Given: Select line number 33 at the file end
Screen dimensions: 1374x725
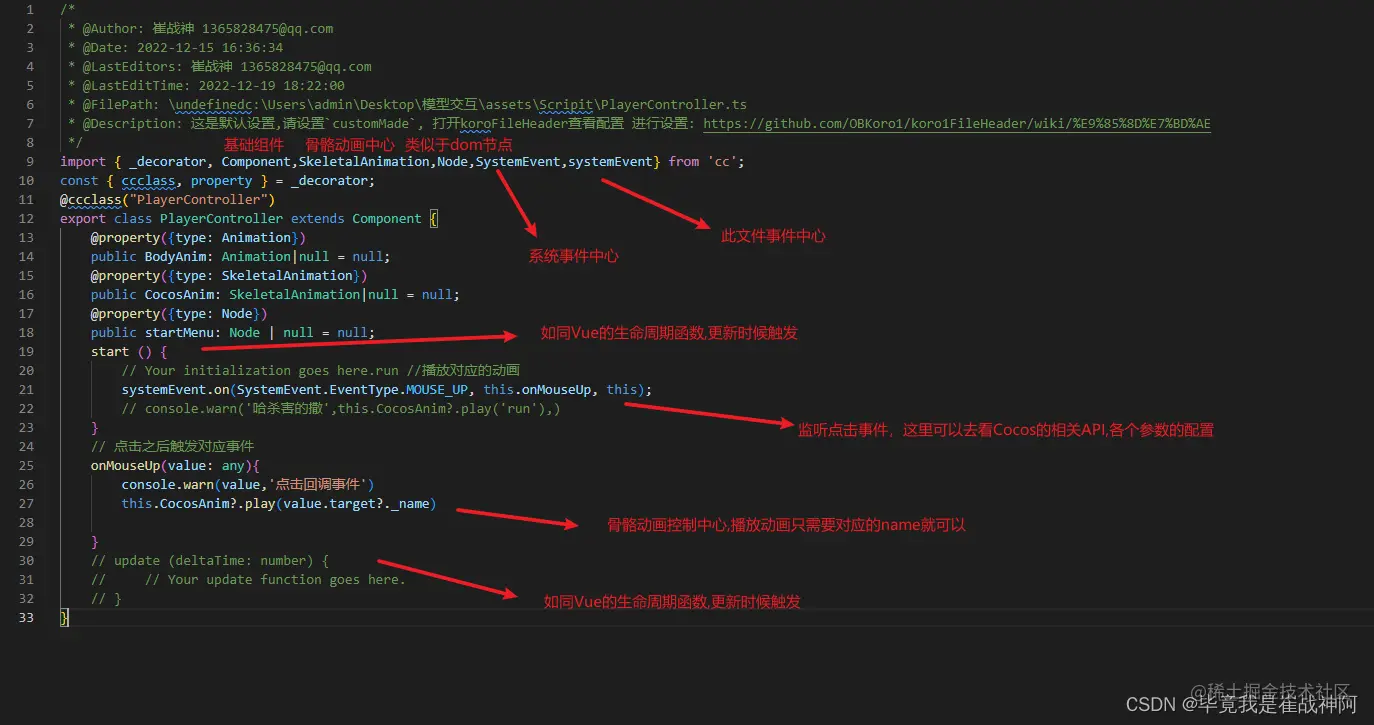Looking at the screenshot, I should pyautogui.click(x=27, y=618).
